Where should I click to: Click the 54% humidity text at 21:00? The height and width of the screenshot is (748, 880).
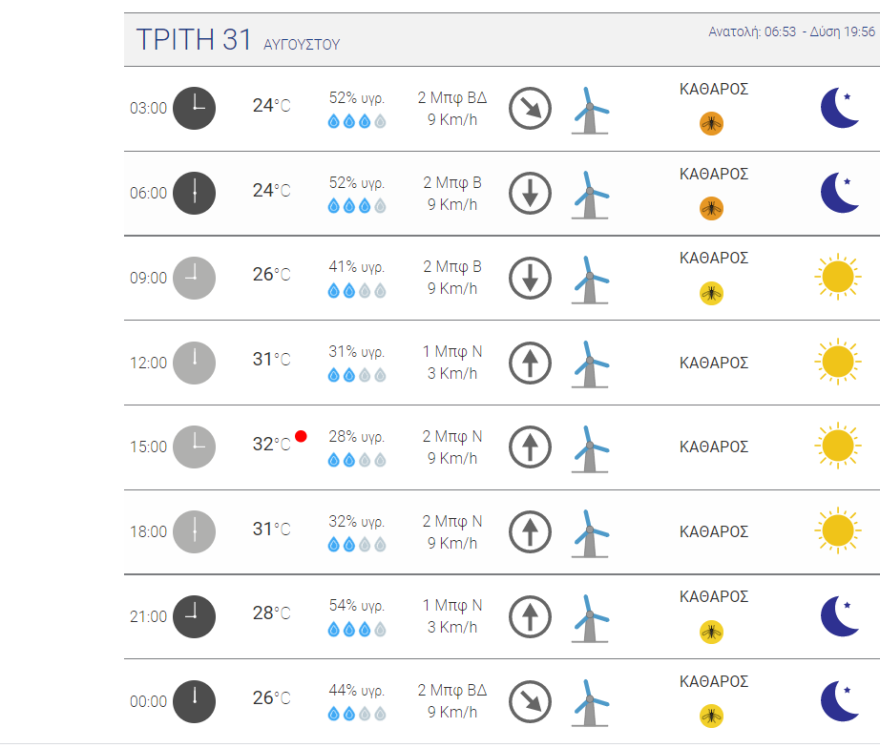357,606
